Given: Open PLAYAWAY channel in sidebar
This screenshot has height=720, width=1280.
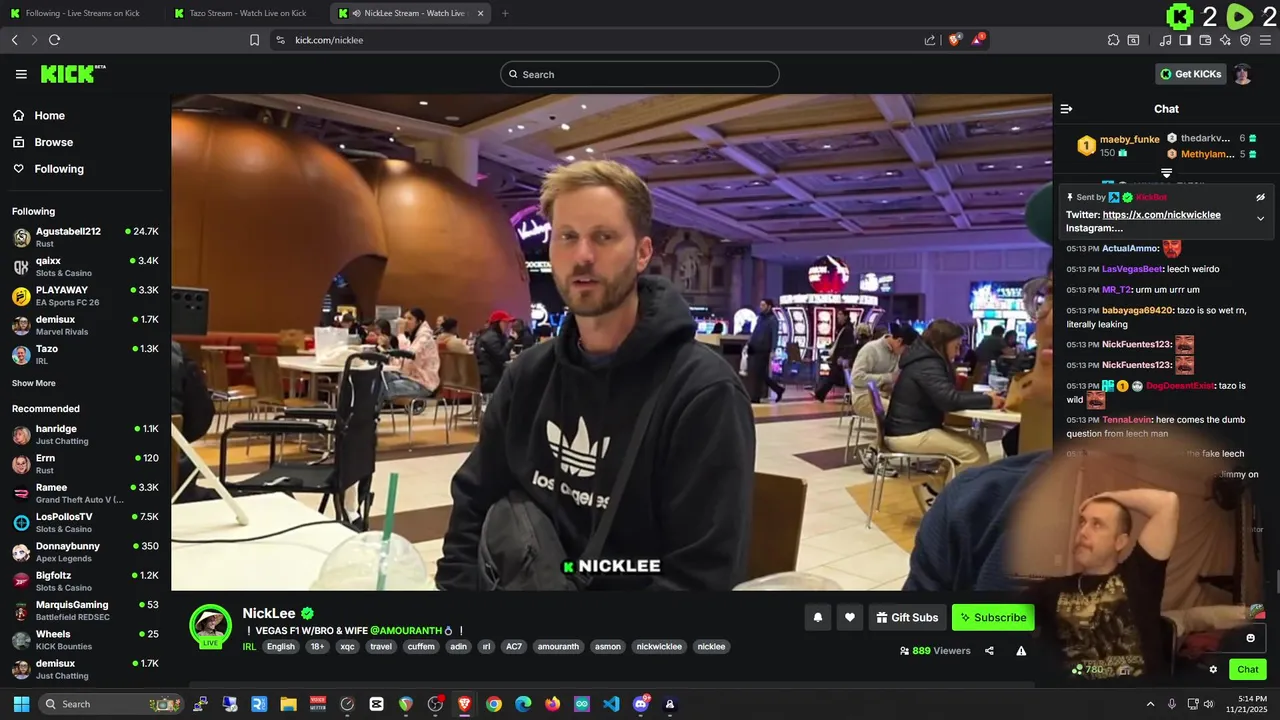Looking at the screenshot, I should (x=85, y=295).
